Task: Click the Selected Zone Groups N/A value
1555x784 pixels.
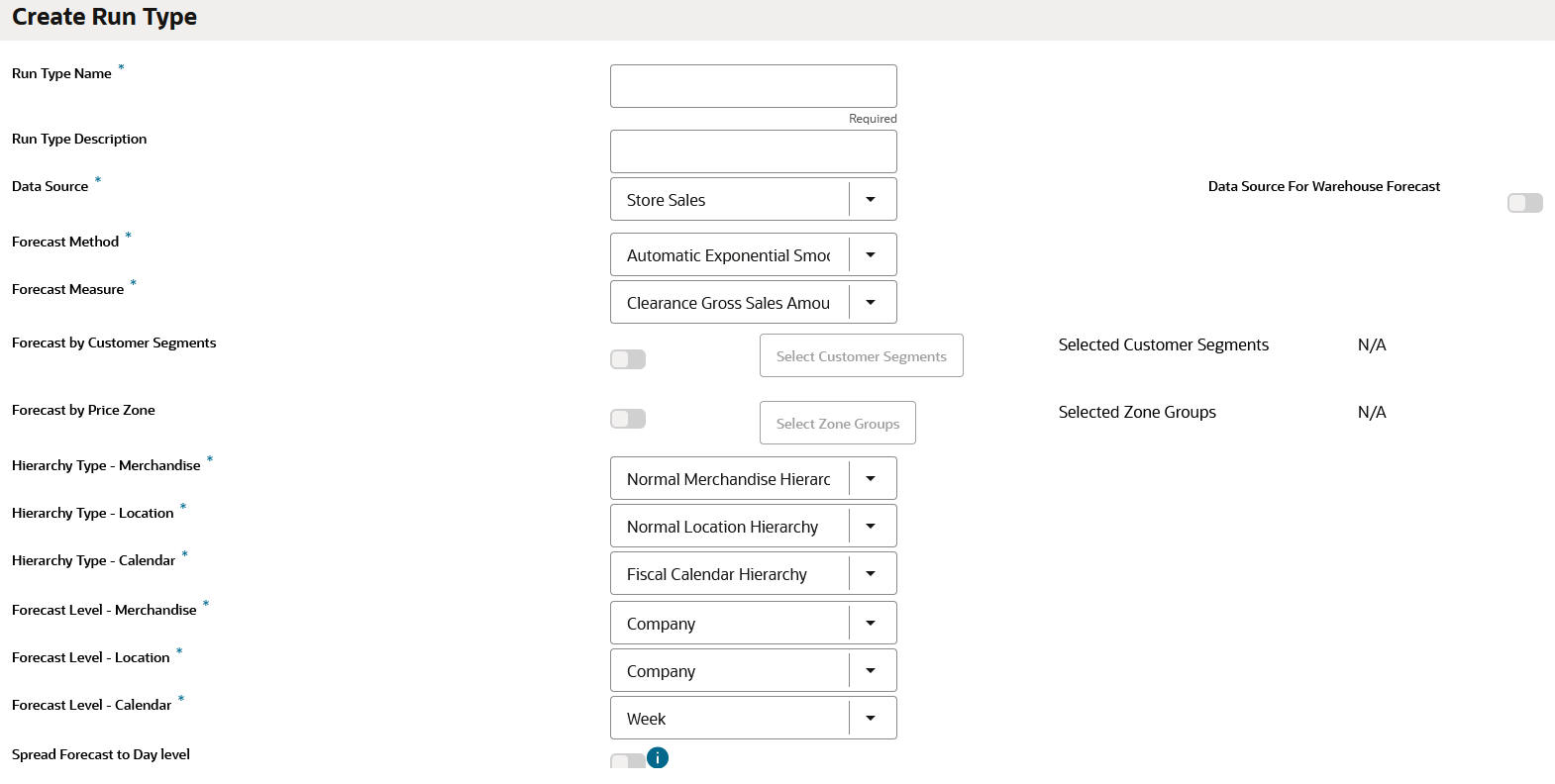Action: click(1372, 413)
